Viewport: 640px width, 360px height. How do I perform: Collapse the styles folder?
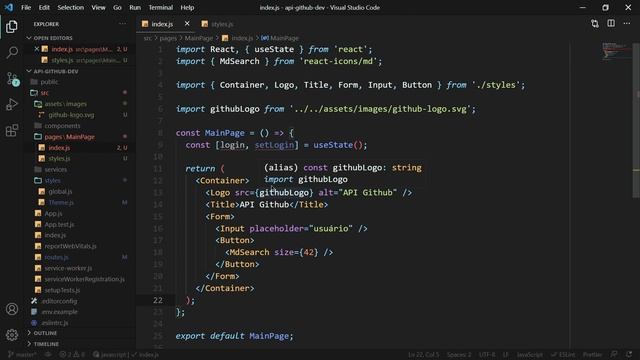pyautogui.click(x=80, y=180)
